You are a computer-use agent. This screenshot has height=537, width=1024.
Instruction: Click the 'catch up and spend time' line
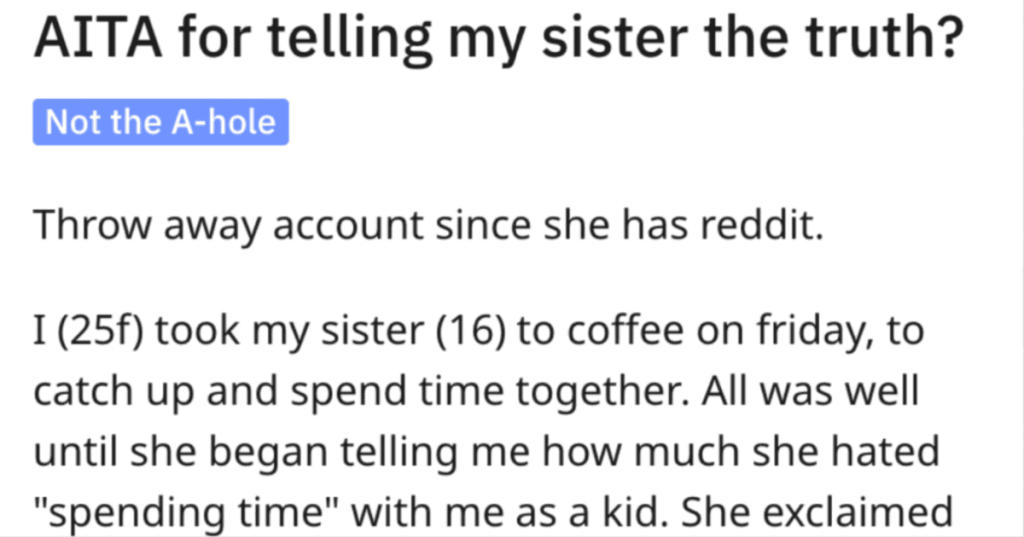268,392
